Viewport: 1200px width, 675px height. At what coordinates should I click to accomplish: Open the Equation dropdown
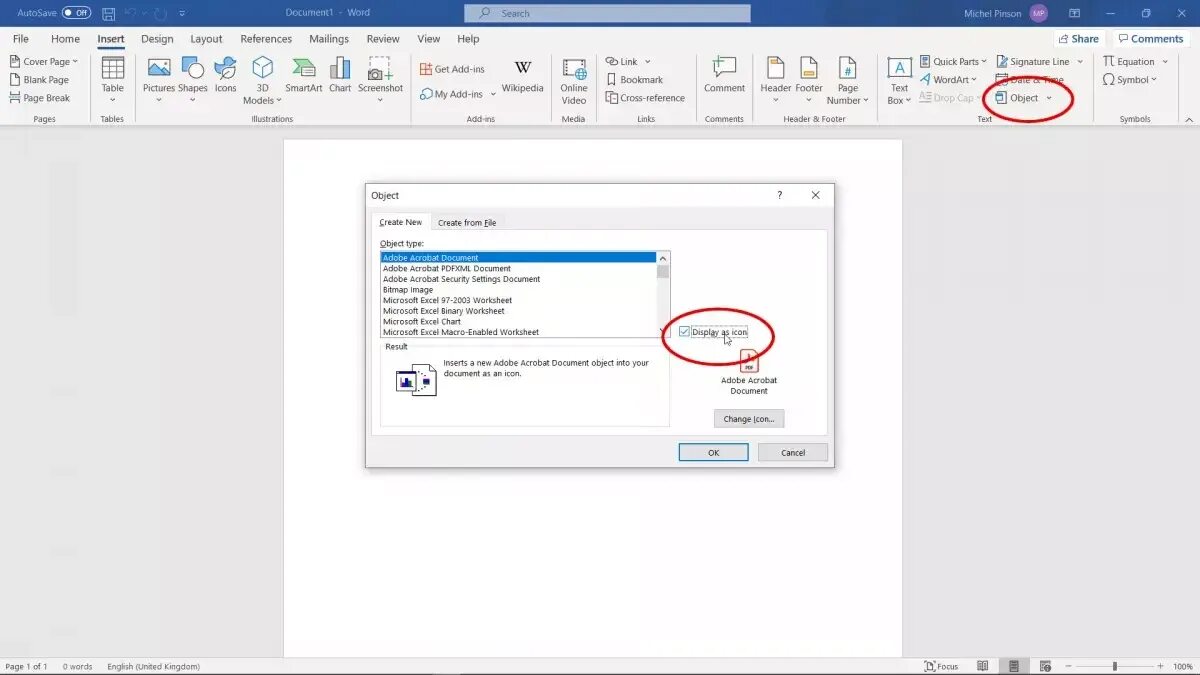(x=1136, y=62)
